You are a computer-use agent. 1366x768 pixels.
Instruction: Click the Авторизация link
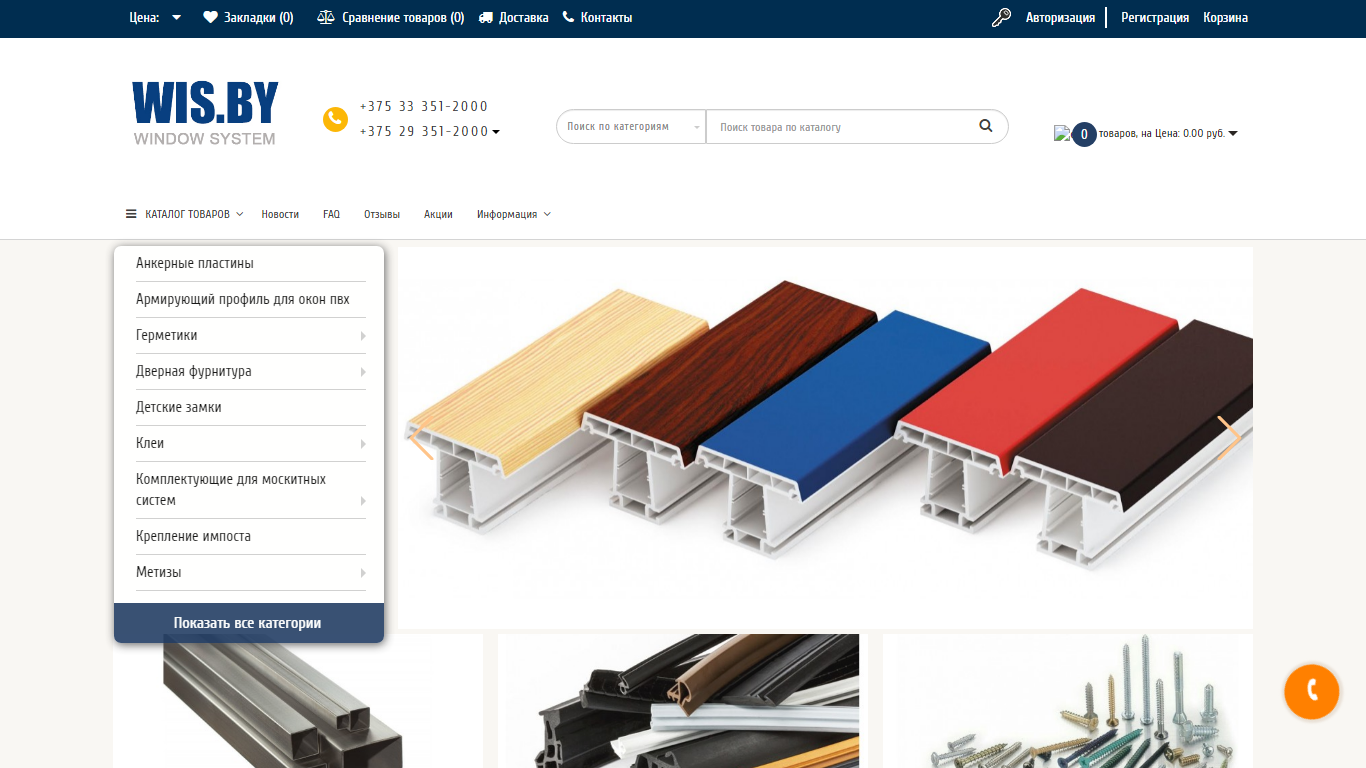[1060, 17]
